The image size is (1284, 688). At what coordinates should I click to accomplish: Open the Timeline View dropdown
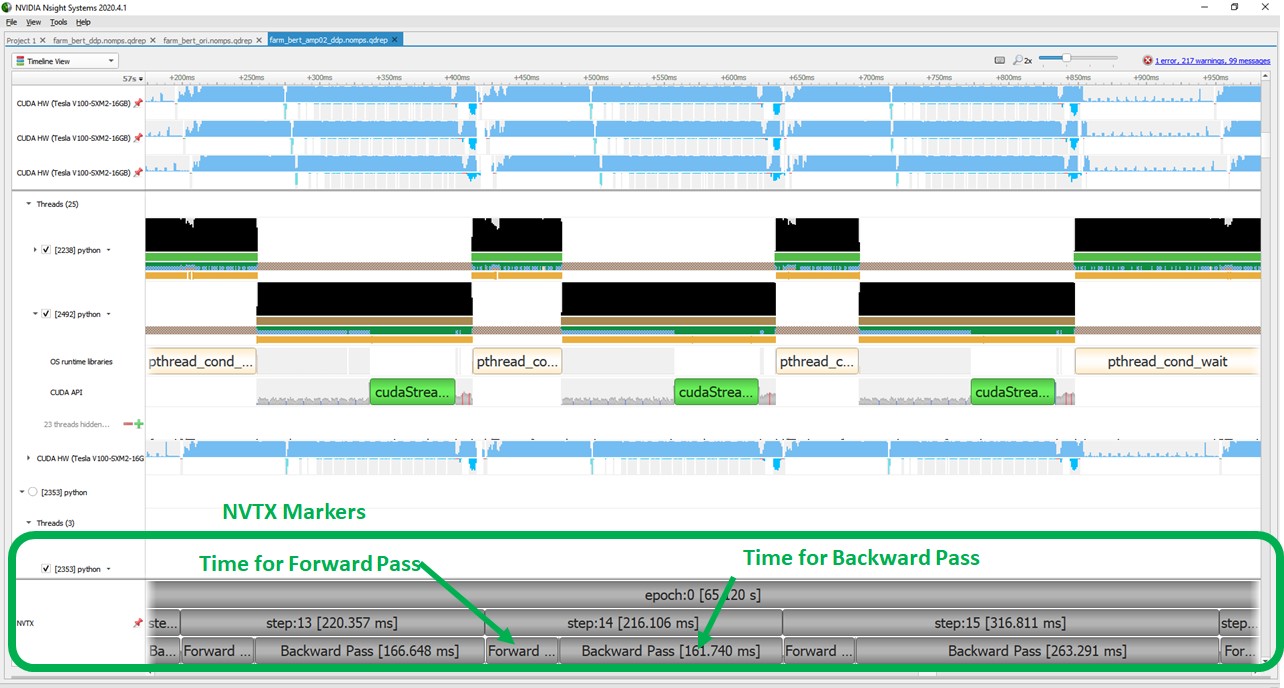coord(64,60)
